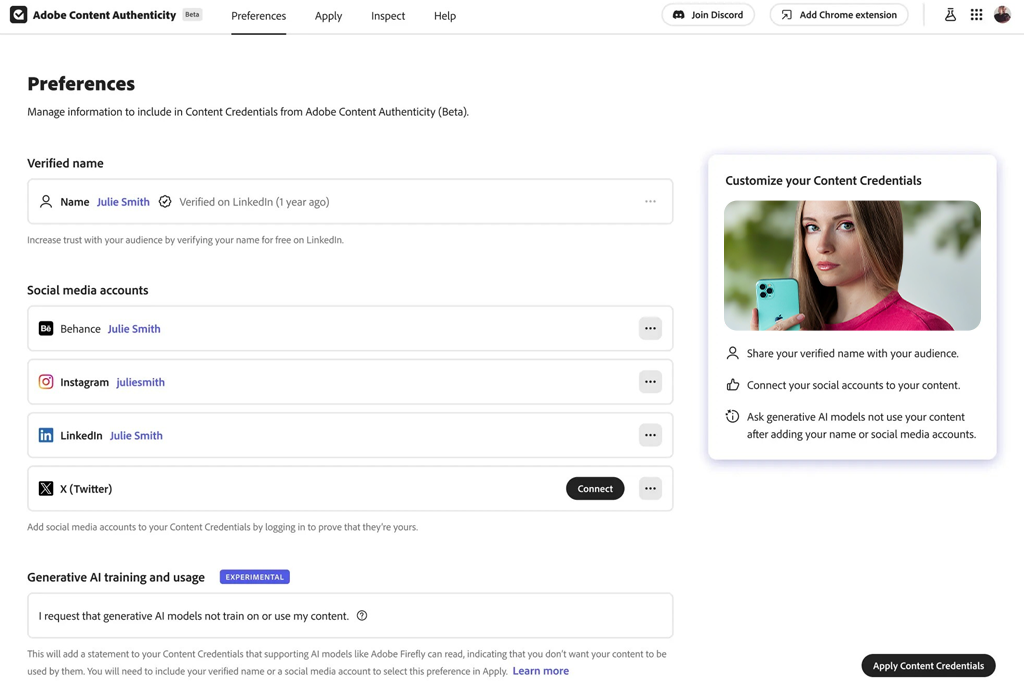Click the Verified on LinkedIn (1 year ago) text
This screenshot has height=683, width=1024.
coord(254,202)
